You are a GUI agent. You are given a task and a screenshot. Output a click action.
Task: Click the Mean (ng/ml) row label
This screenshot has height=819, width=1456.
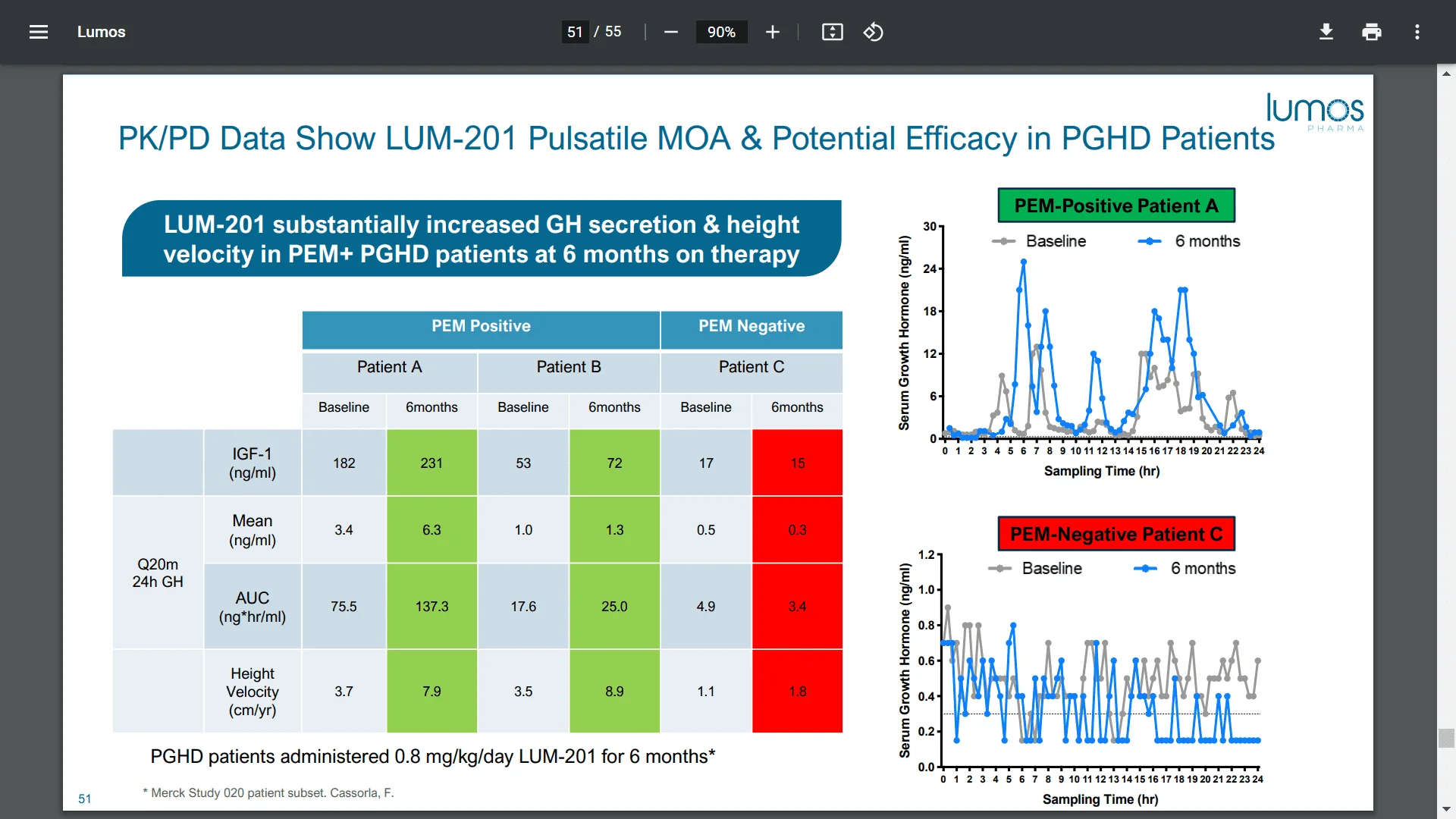click(253, 530)
